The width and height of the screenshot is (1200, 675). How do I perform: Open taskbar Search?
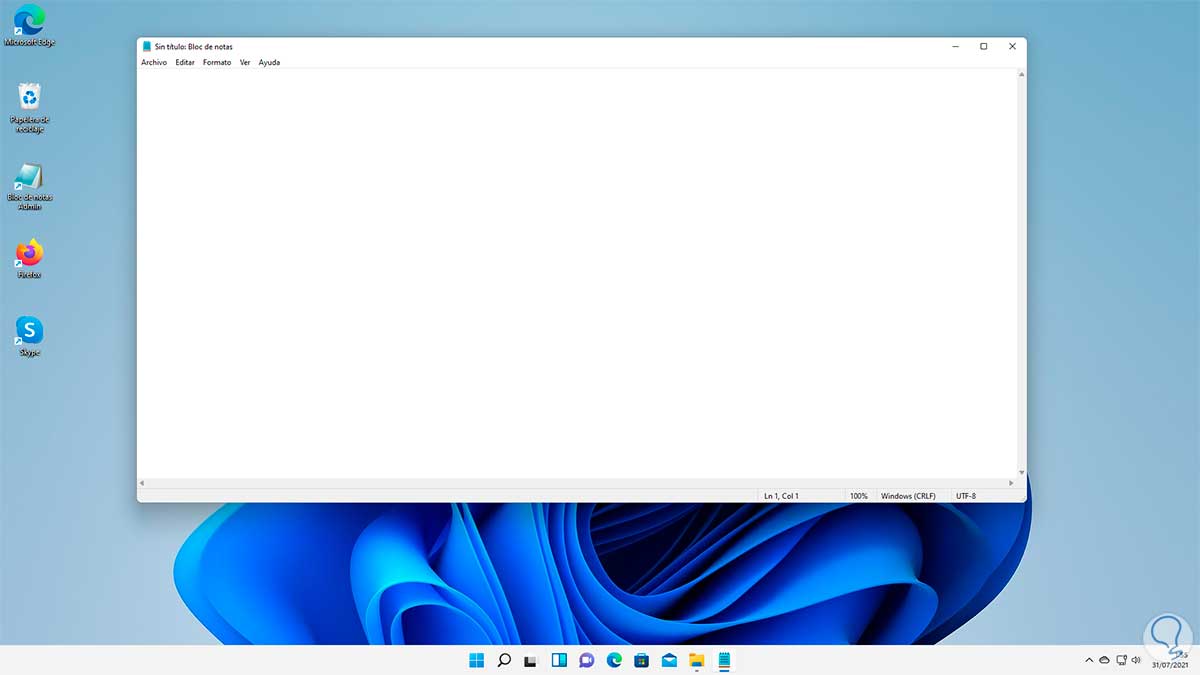504,660
